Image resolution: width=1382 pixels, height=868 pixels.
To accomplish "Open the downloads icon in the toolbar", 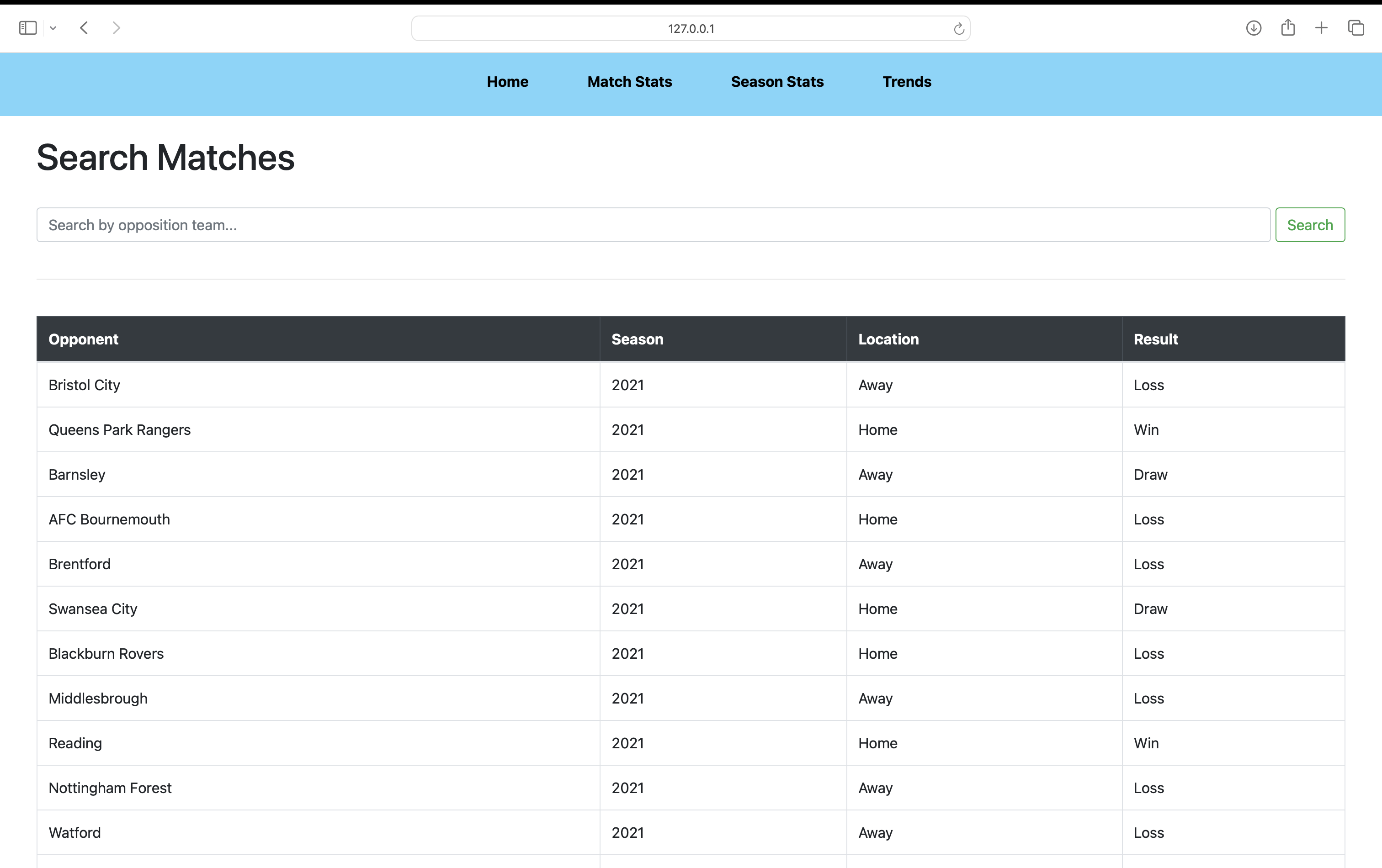I will click(x=1254, y=28).
